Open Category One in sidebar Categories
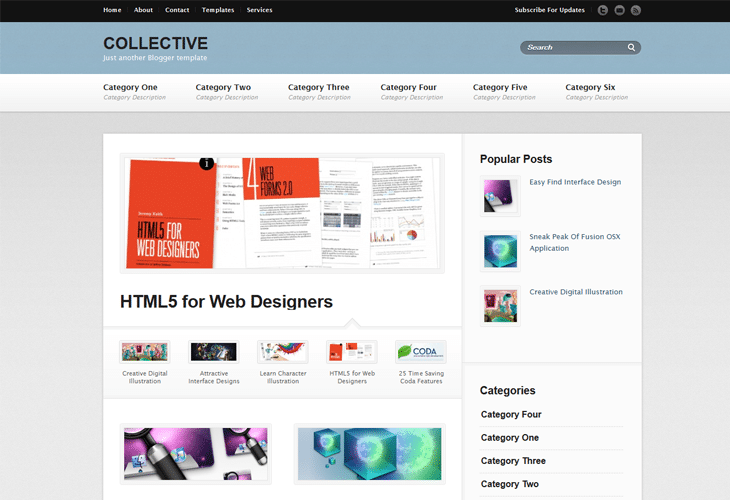730x500 pixels. pos(510,438)
